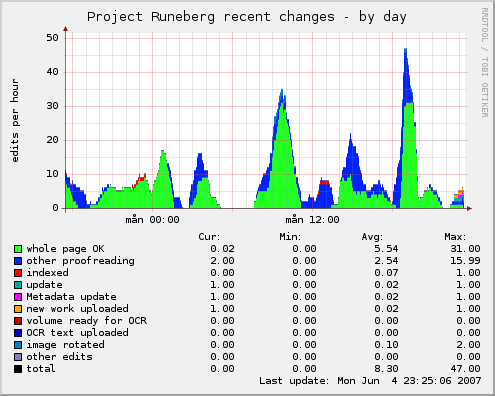Click the 'update' legend label above 'Metadata update'
The height and width of the screenshot is (396, 495).
44,285
